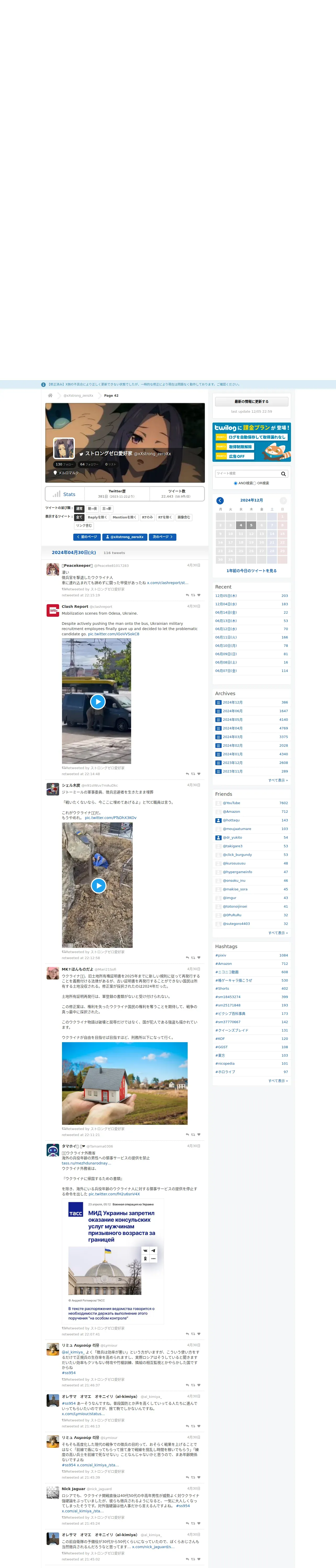This screenshot has height=1568, width=336.
Task: Open list icon for 2024年05月 archive
Action: pos(218,719)
